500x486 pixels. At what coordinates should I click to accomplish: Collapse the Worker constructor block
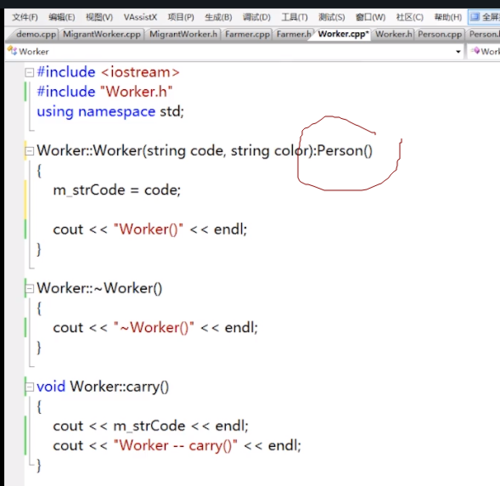click(29, 151)
